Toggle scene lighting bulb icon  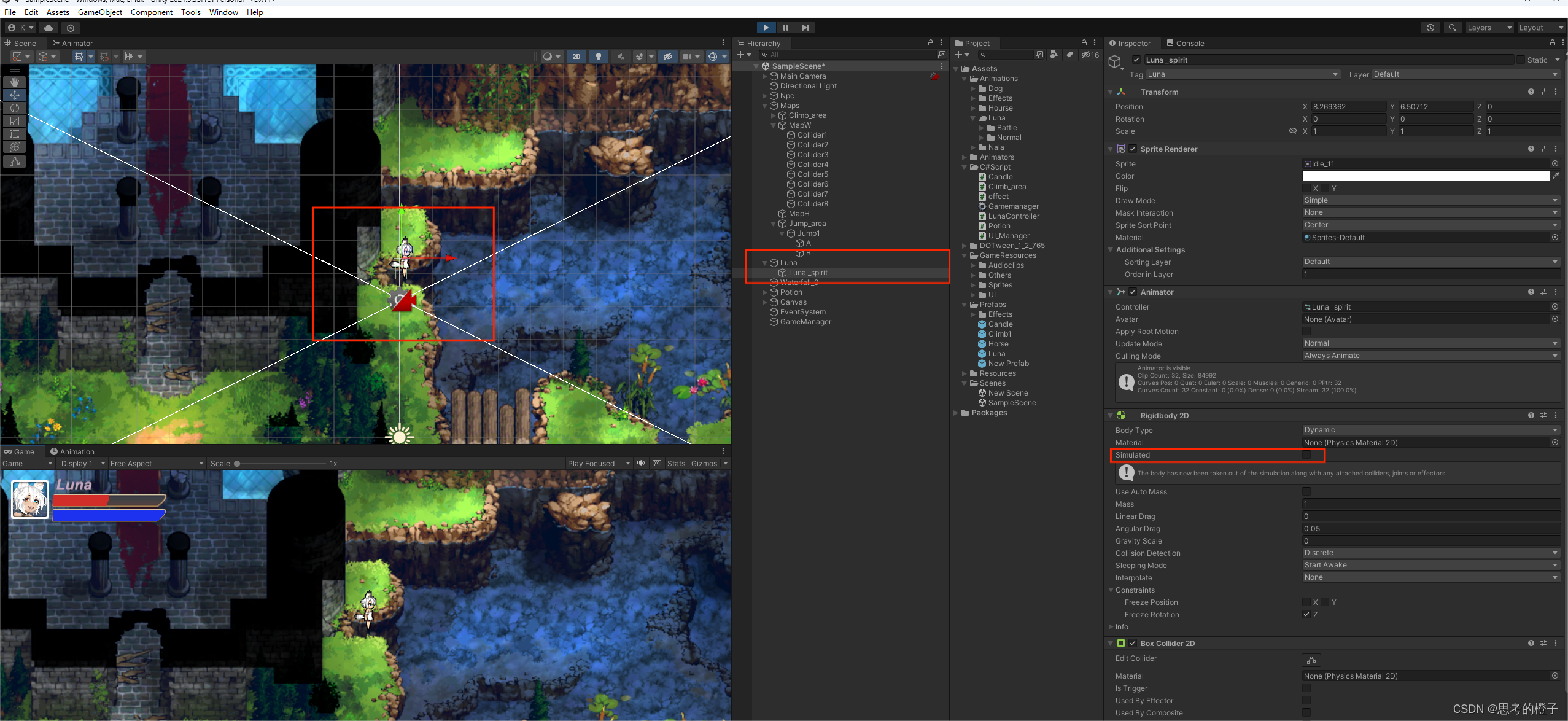point(598,57)
